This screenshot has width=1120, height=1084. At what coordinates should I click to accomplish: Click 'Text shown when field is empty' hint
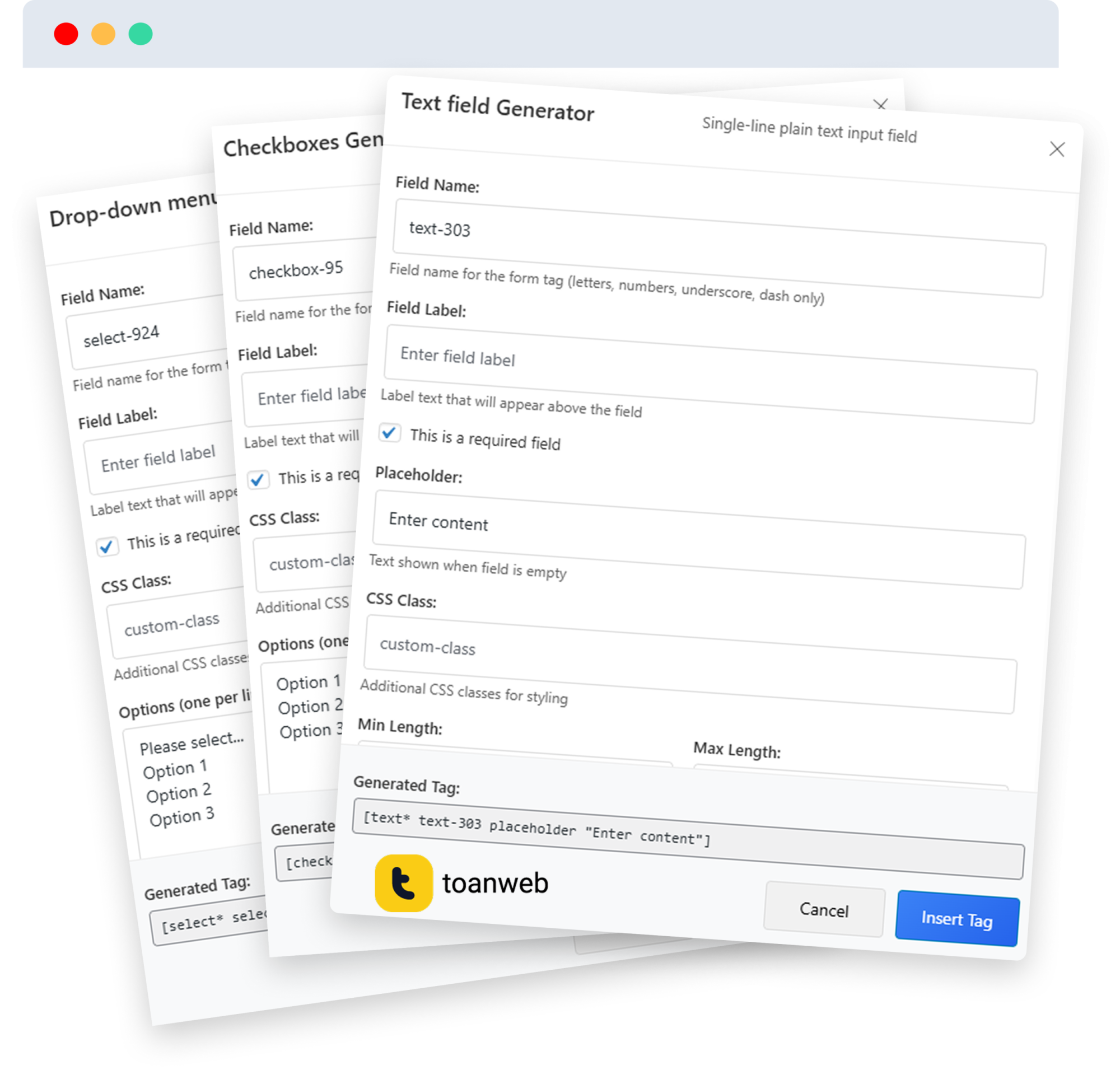[468, 566]
